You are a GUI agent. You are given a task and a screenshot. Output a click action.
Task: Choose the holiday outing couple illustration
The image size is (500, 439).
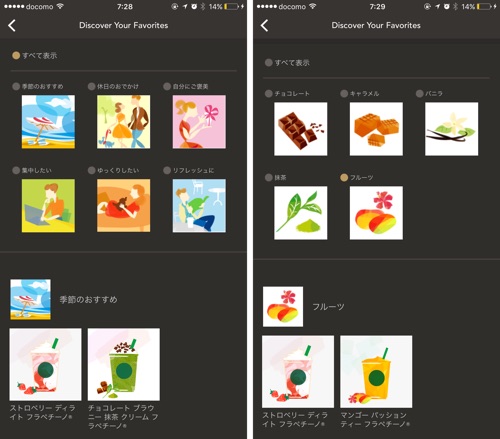pos(124,122)
